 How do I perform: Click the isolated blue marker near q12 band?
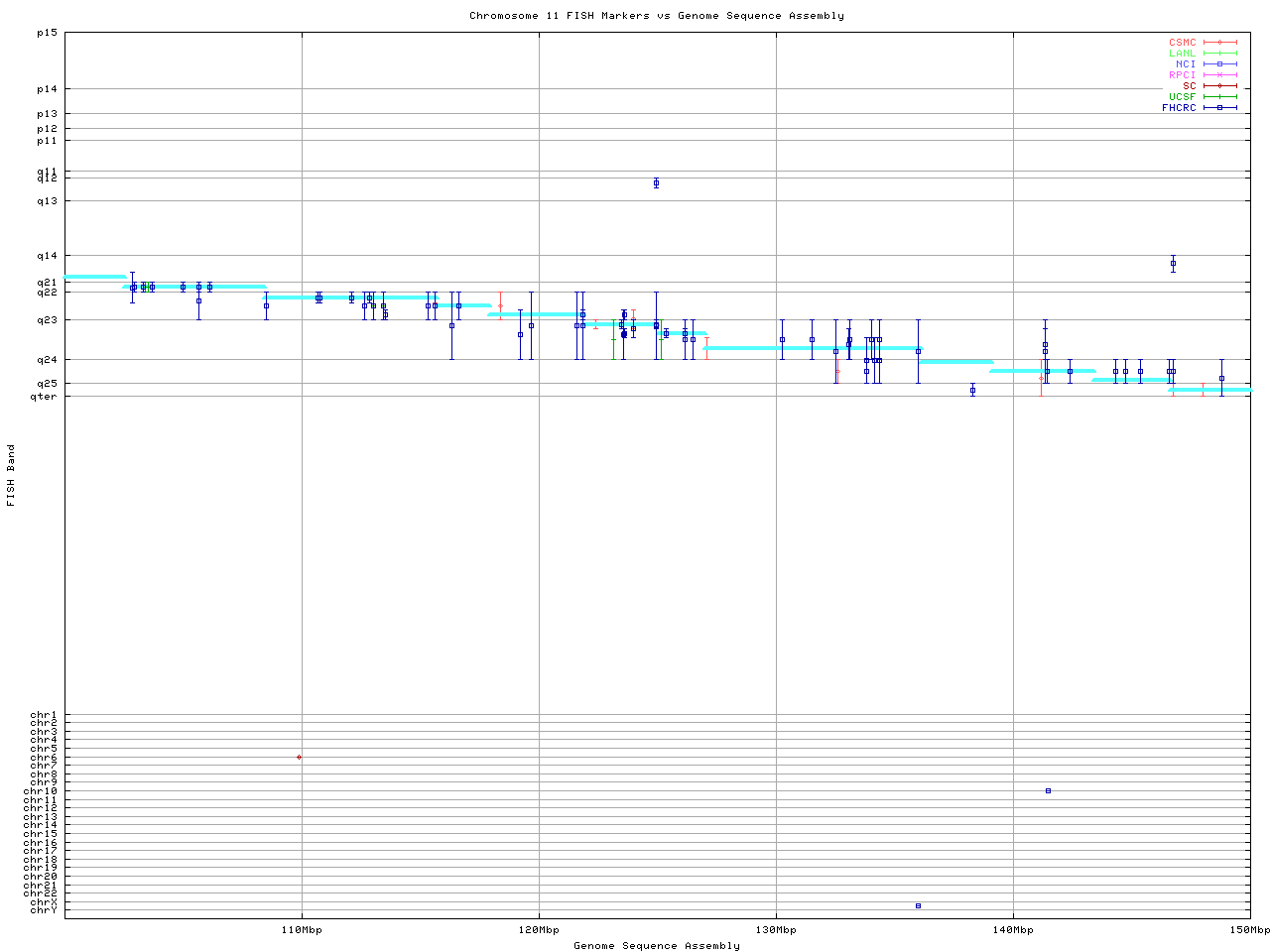656,183
